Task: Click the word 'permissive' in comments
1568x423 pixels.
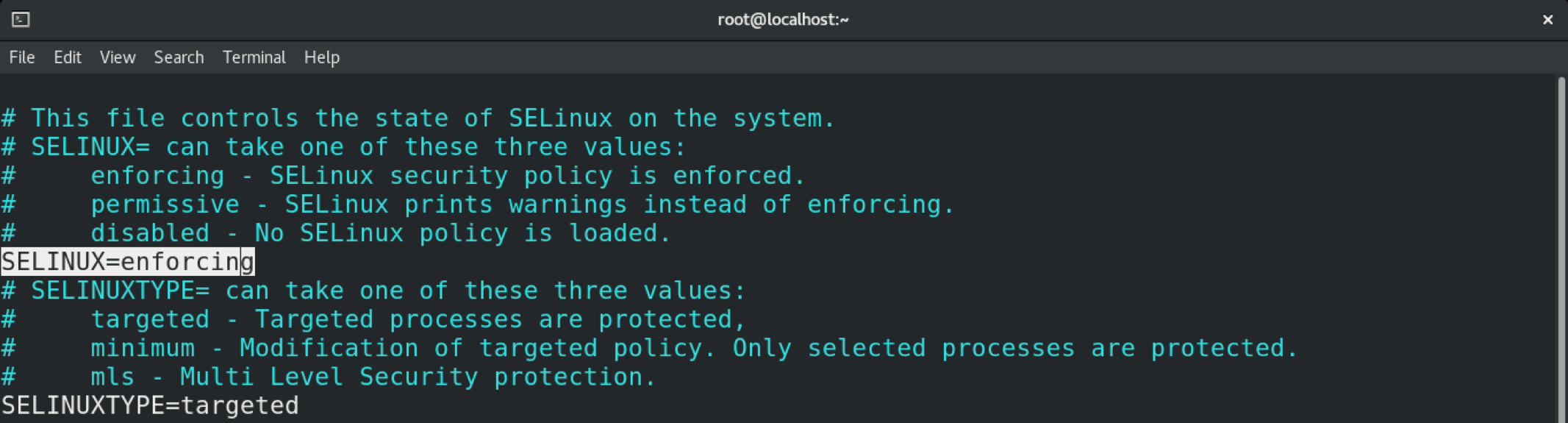Action: pyautogui.click(x=165, y=205)
